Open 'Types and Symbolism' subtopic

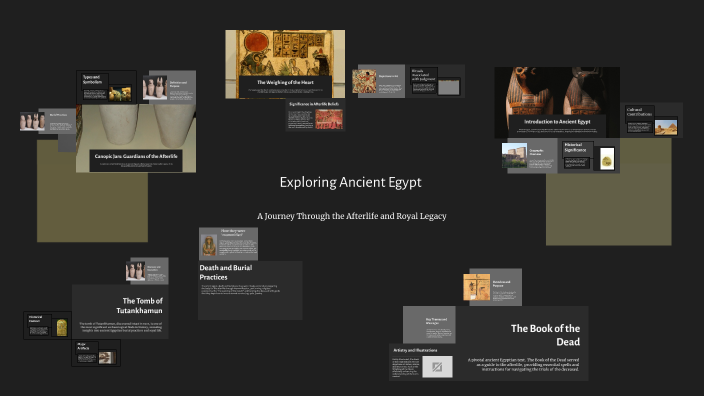point(106,87)
